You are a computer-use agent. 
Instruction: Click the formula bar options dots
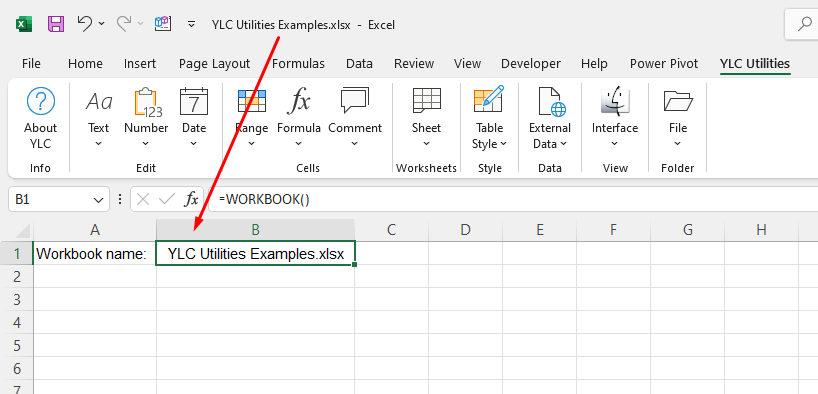121,199
